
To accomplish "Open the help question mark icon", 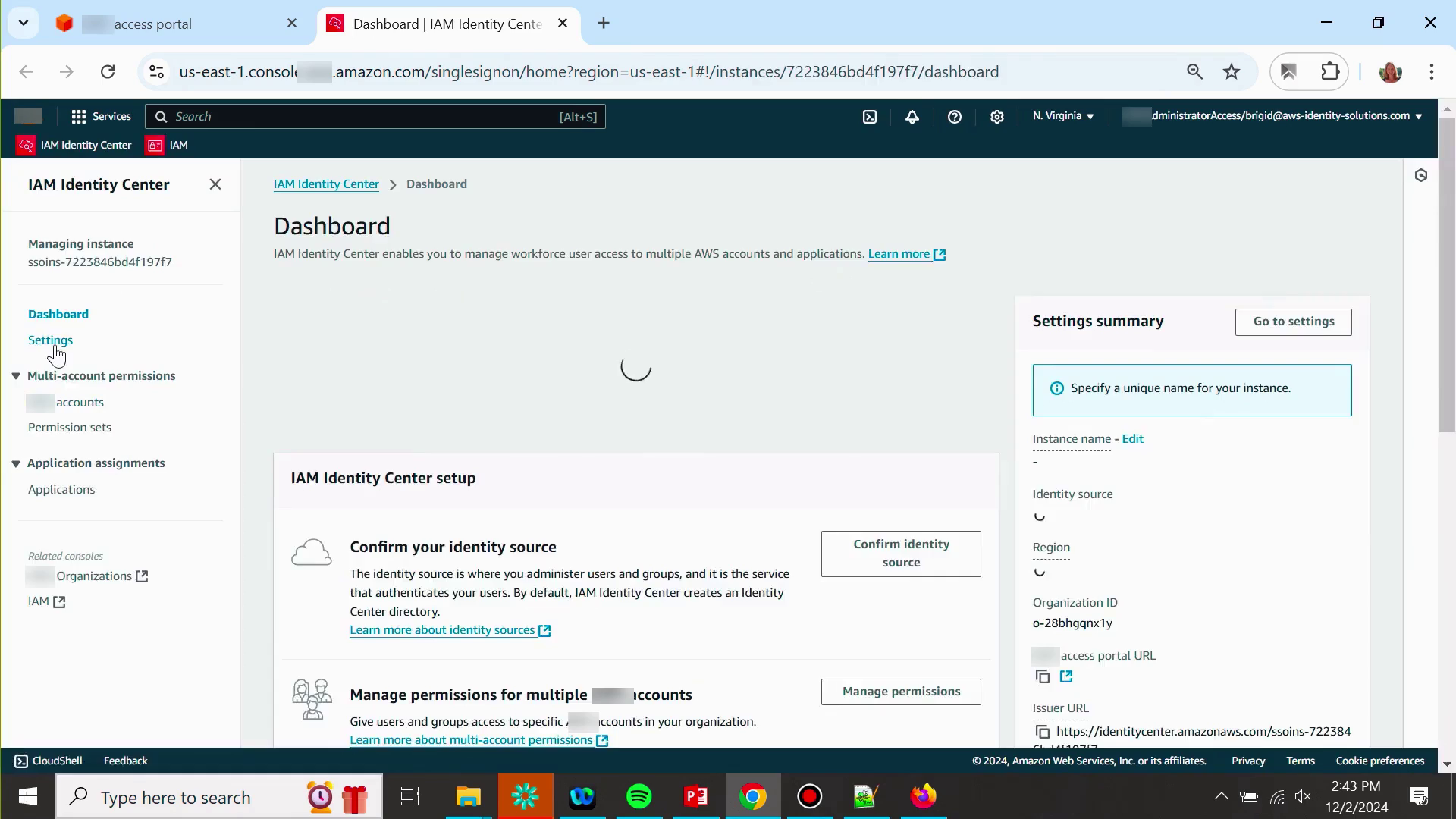I will (x=955, y=116).
